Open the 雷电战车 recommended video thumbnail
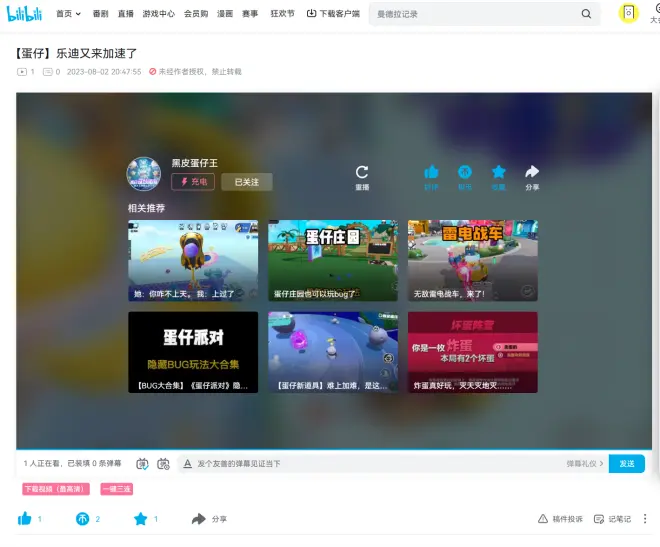This screenshot has height=547, width=660. click(472, 260)
